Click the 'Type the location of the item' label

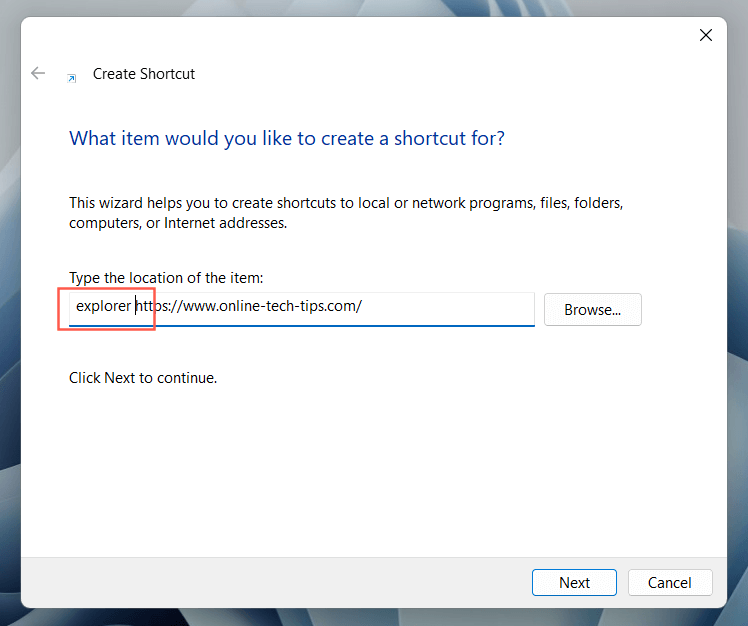[x=166, y=277]
